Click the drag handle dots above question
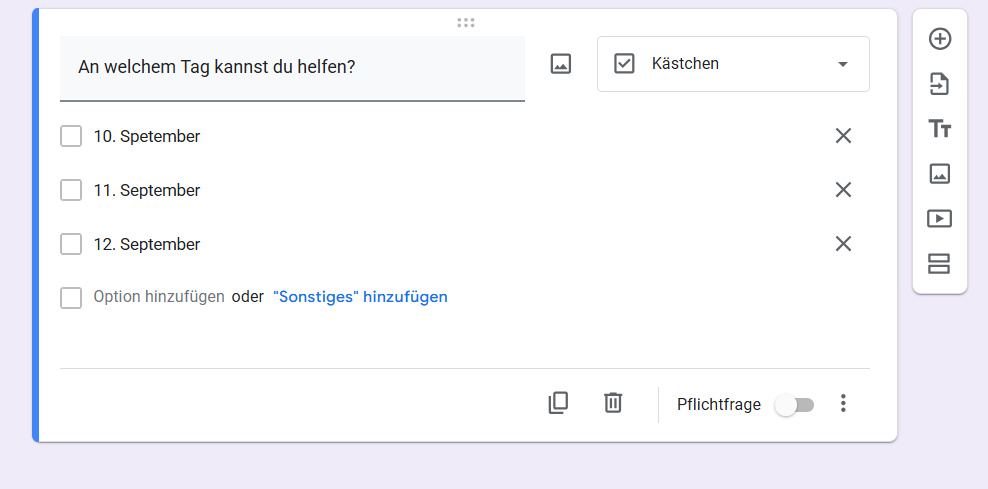 (x=466, y=23)
